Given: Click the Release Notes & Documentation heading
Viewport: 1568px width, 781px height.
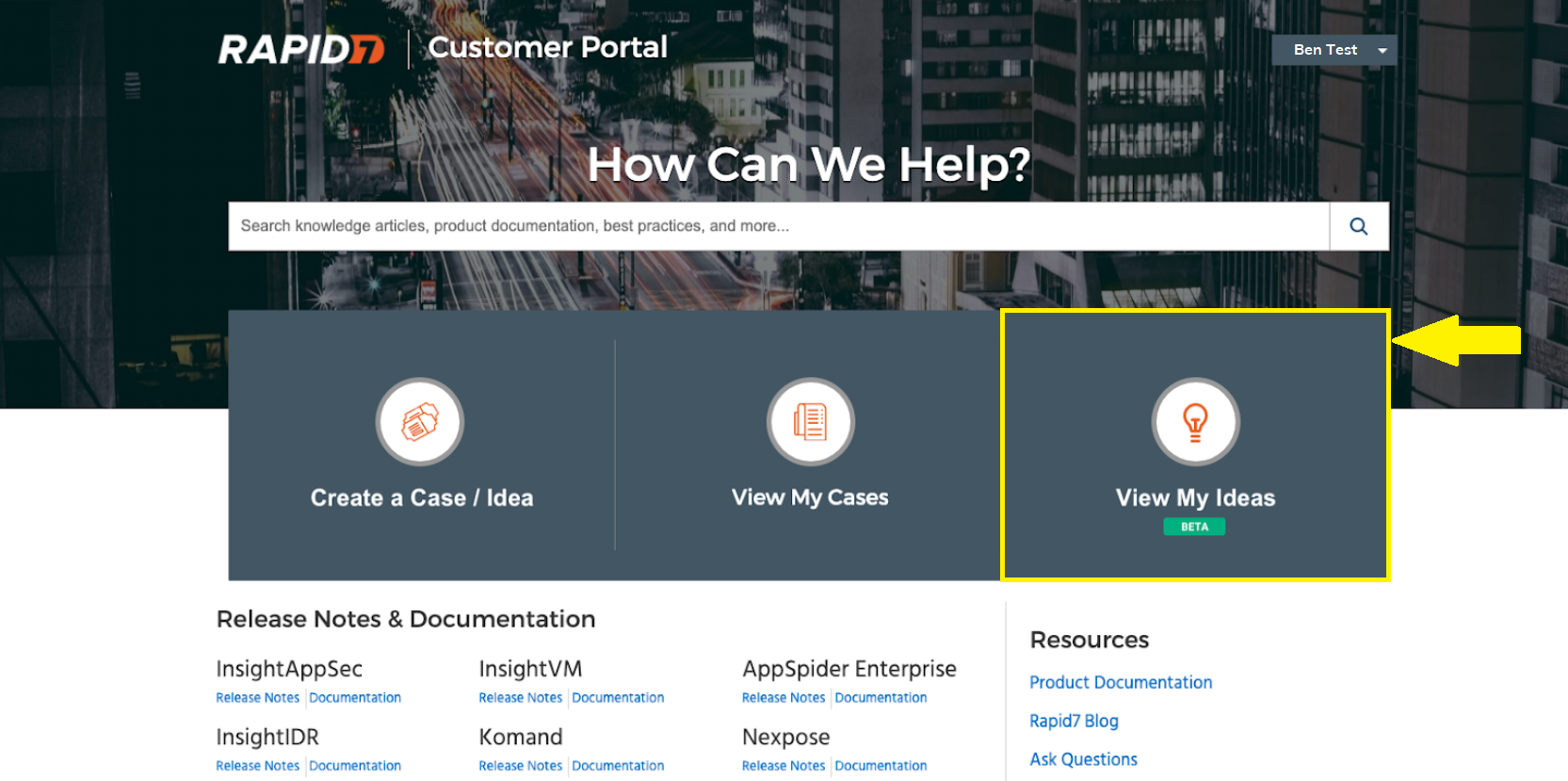Looking at the screenshot, I should pos(406,619).
